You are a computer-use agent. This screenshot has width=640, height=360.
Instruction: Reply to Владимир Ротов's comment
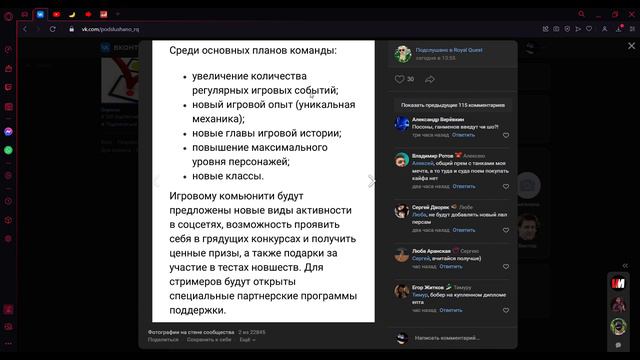tap(464, 186)
